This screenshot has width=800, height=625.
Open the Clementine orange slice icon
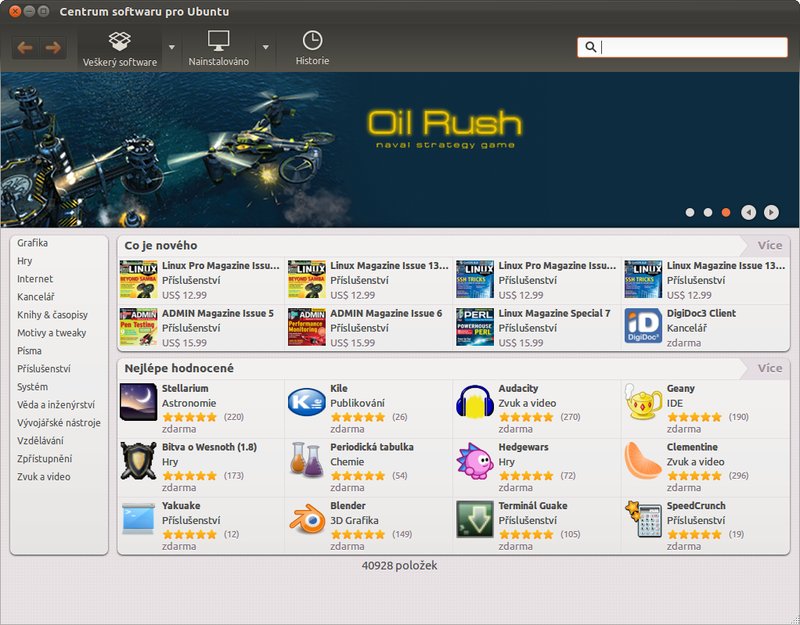click(x=643, y=461)
